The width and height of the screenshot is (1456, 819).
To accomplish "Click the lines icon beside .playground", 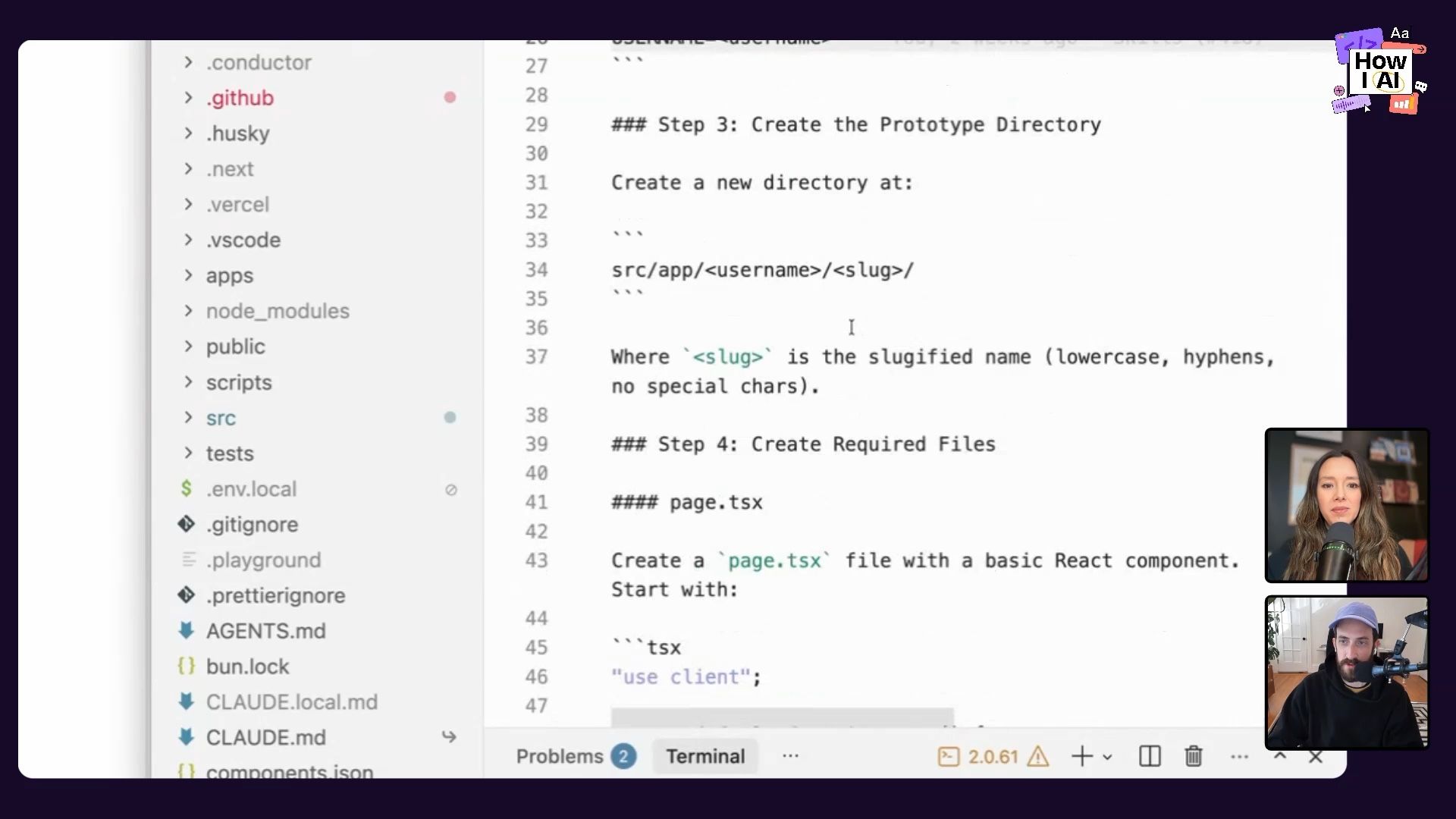I will click(189, 560).
